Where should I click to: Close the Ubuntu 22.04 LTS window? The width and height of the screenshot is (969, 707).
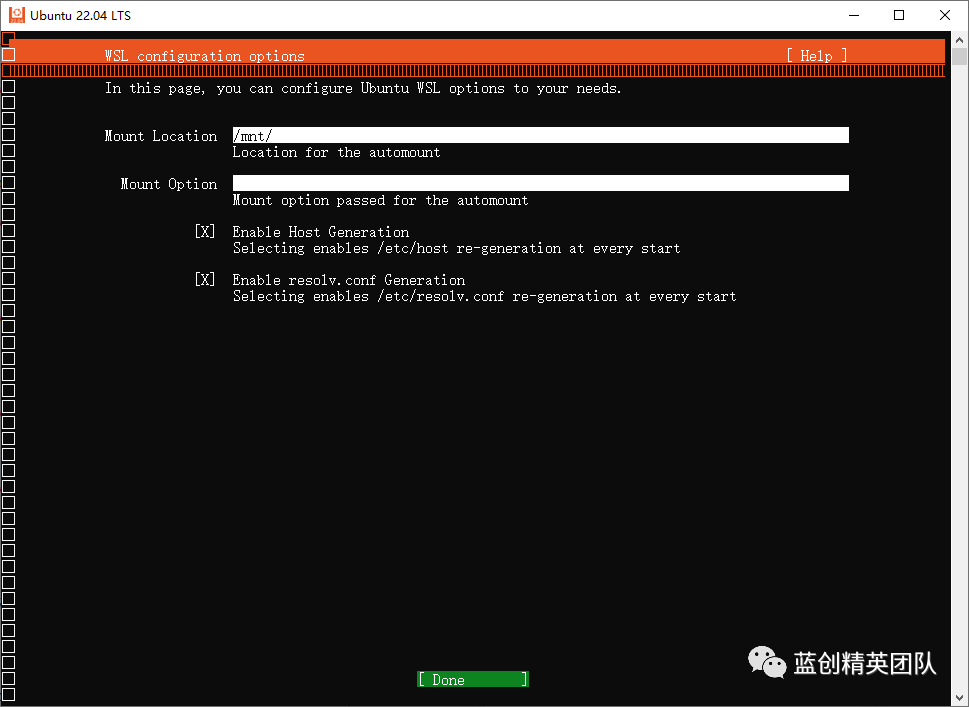coord(945,15)
